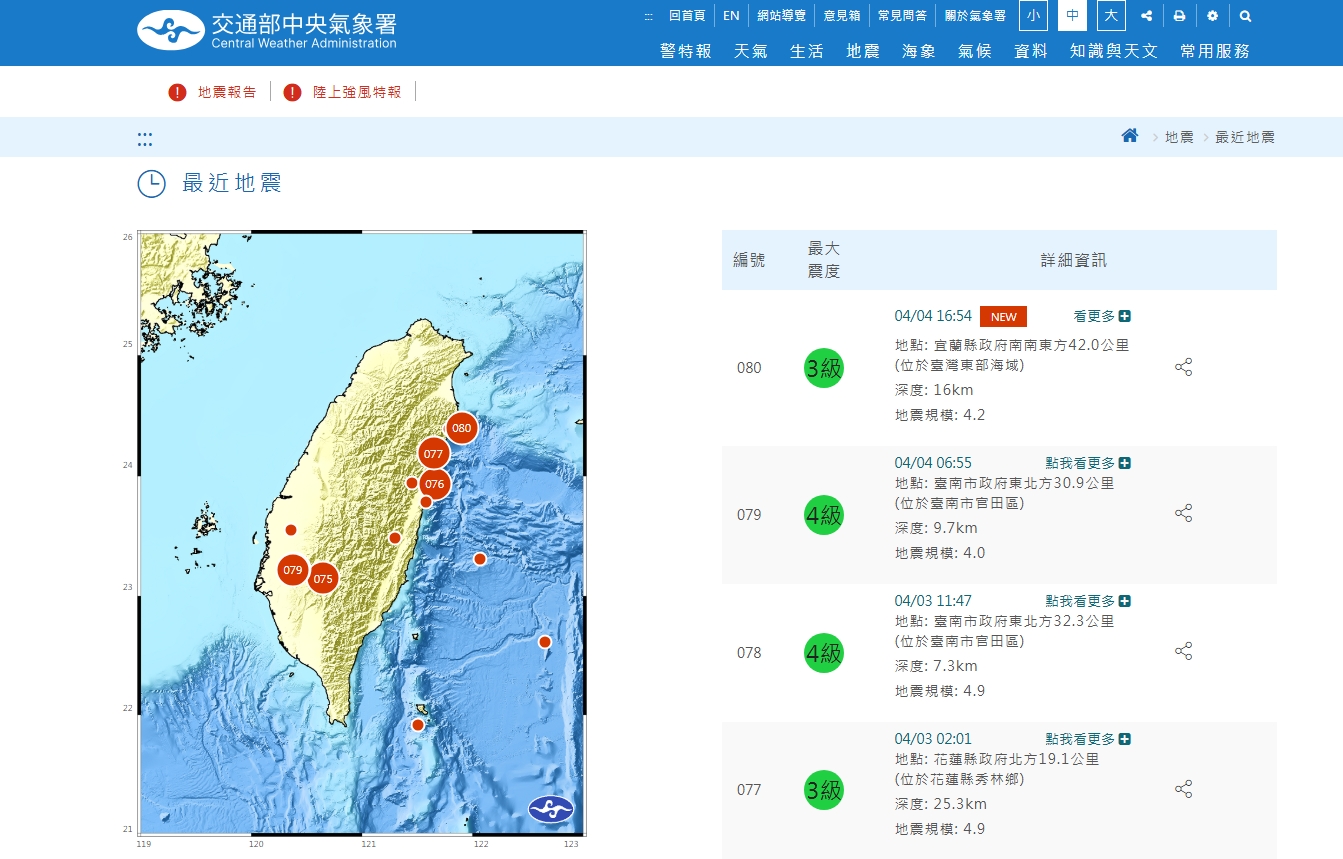Set font size to medium (中)
This screenshot has height=859, width=1343.
pos(1072,16)
